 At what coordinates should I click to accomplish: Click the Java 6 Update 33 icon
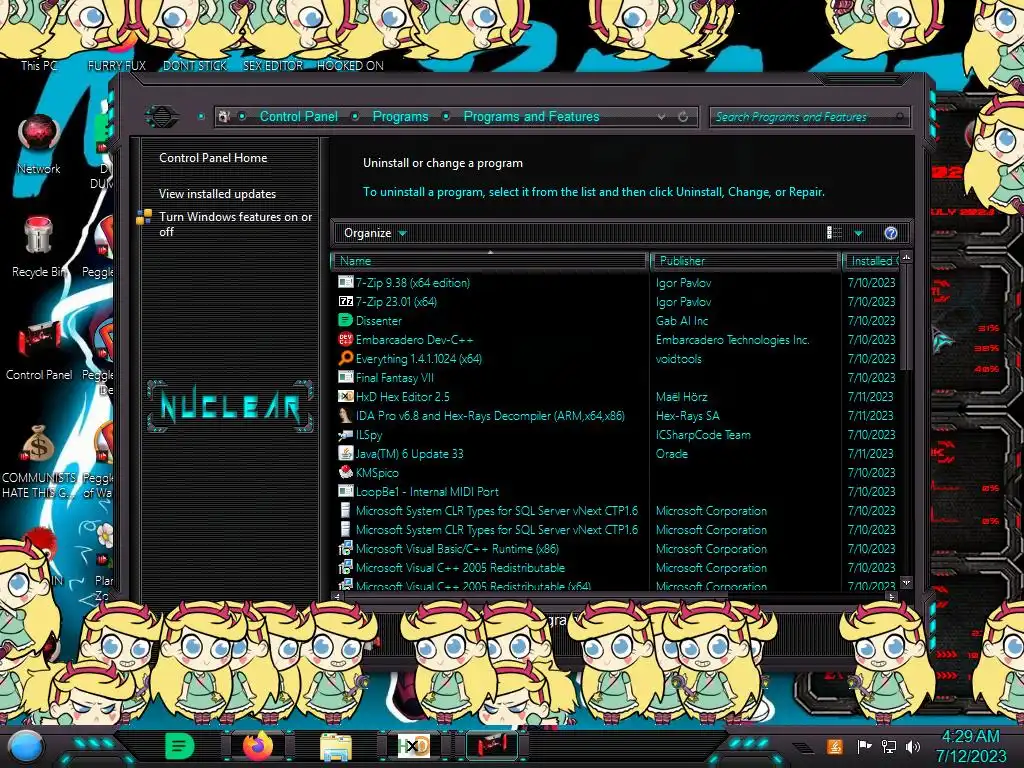pos(345,453)
